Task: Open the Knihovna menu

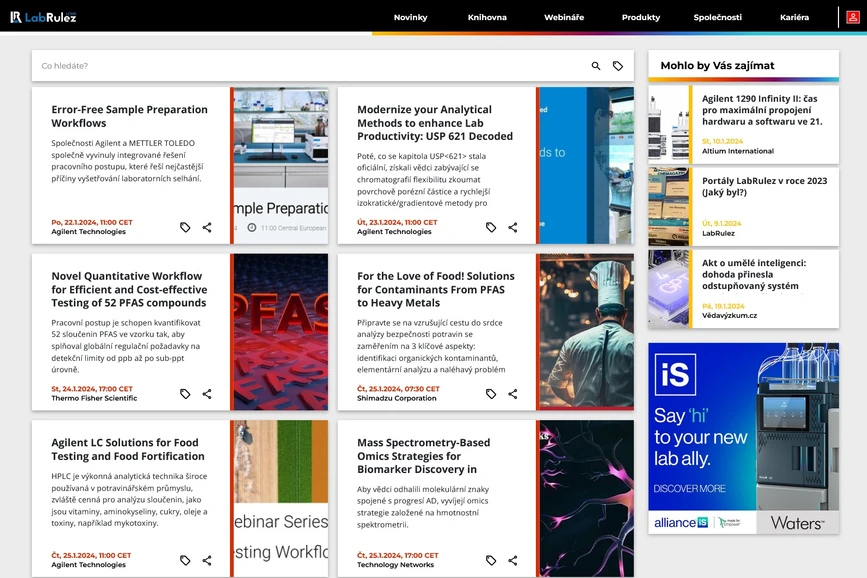Action: (487, 17)
